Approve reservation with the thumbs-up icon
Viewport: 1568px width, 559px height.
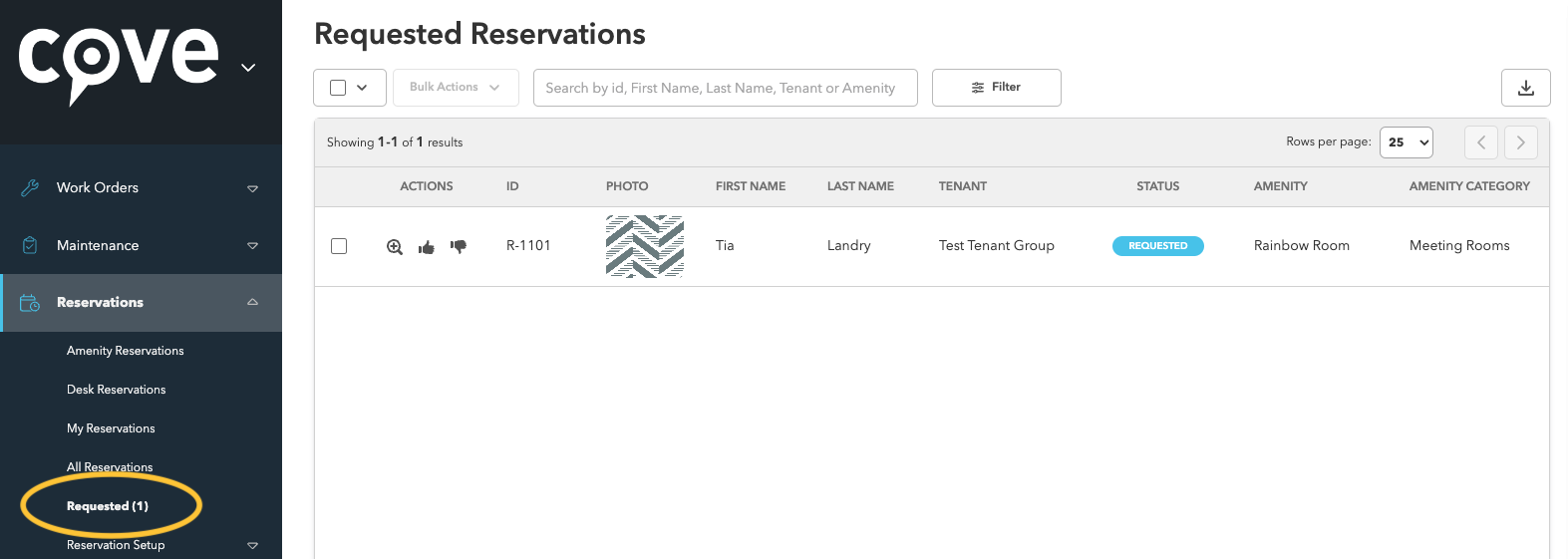(x=427, y=247)
